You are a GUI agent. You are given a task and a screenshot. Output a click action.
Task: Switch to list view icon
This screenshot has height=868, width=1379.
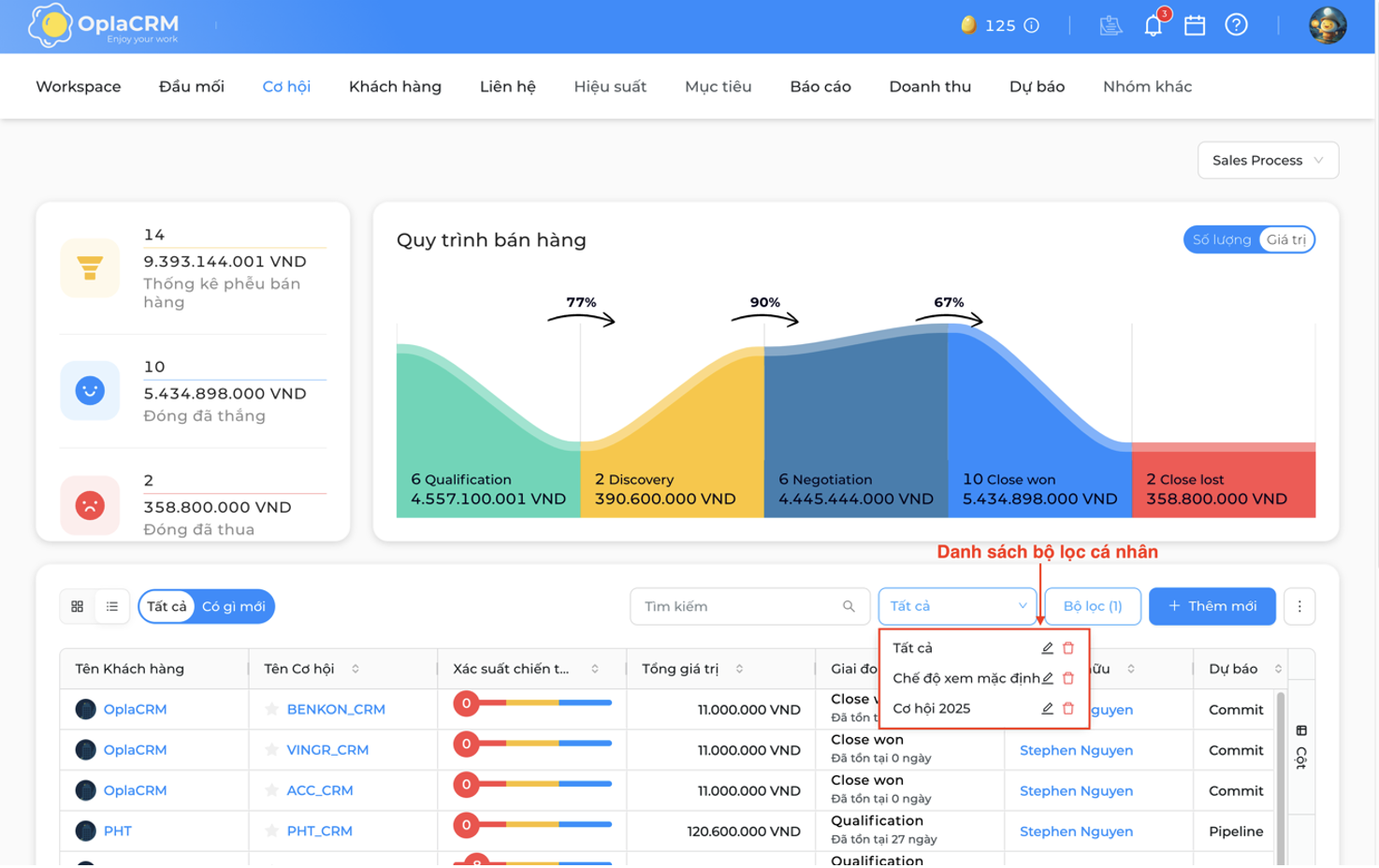(112, 606)
